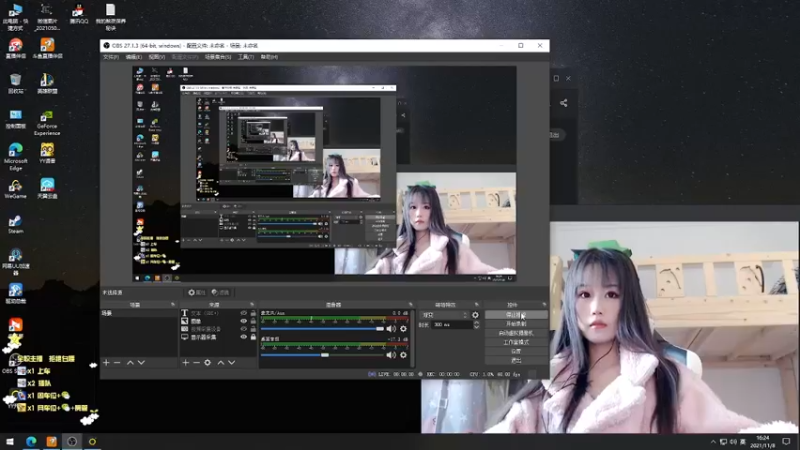Viewport: 800px width, 450px height.
Task: Toggle lock on 显示器采集 source
Action: point(253,337)
